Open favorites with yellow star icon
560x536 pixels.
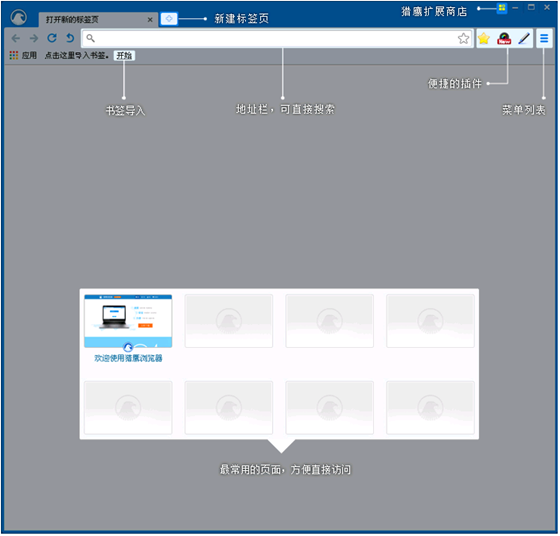tap(484, 38)
